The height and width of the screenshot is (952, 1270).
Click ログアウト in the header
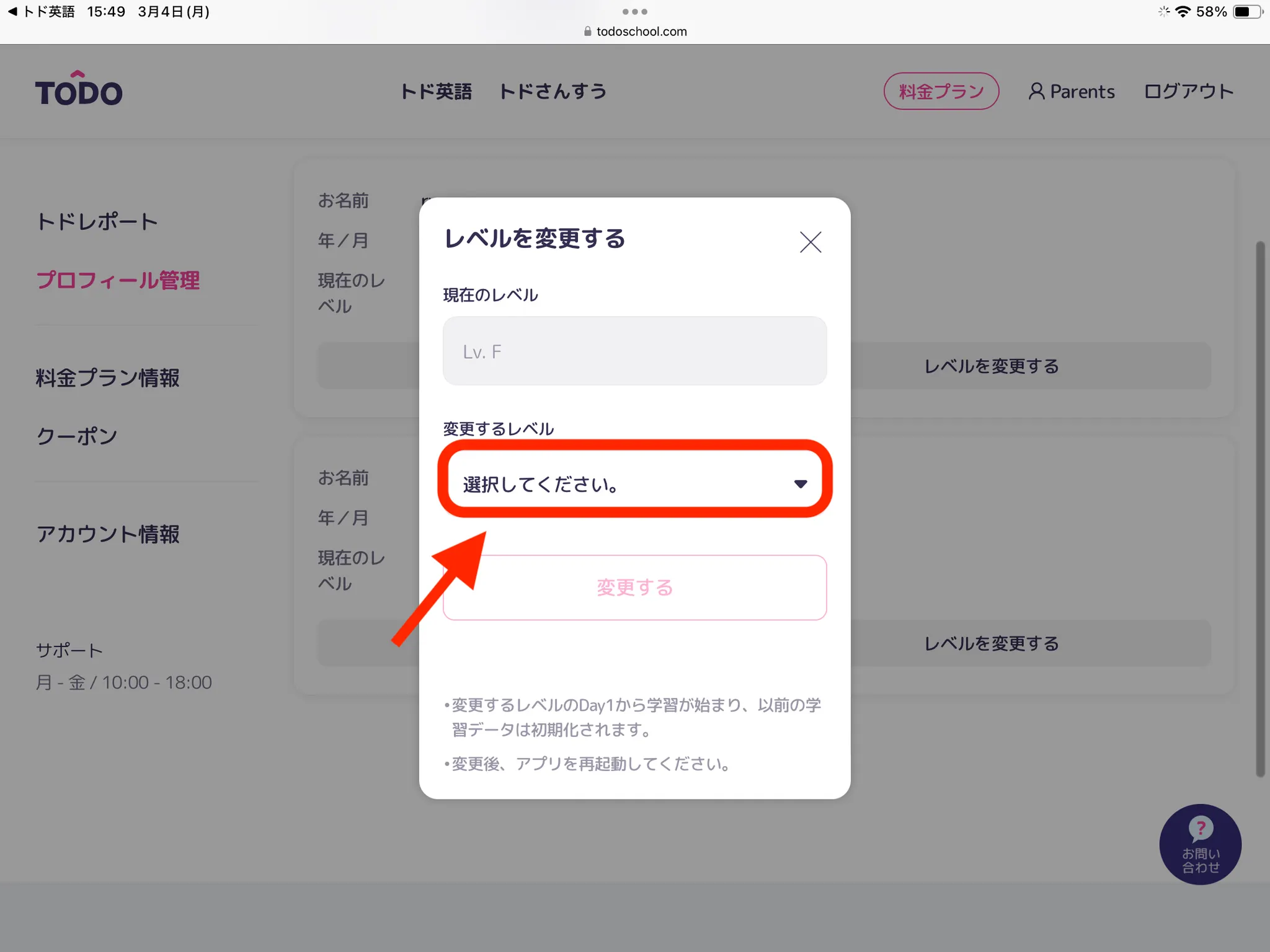point(1188,91)
